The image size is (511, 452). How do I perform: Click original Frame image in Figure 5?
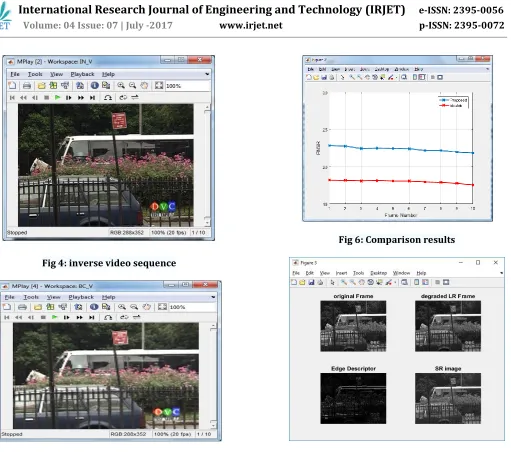[353, 326]
